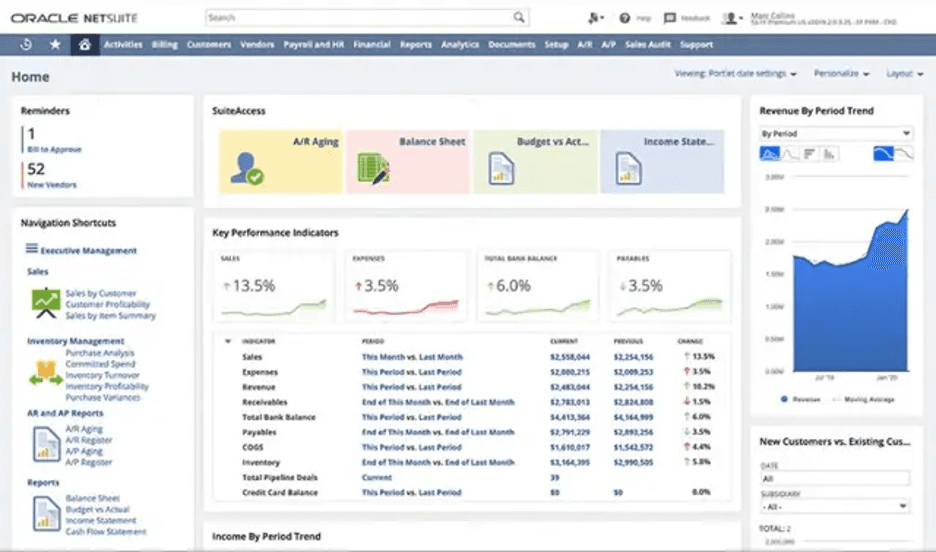Collapse the KPI indicator table arrow

pos(227,342)
